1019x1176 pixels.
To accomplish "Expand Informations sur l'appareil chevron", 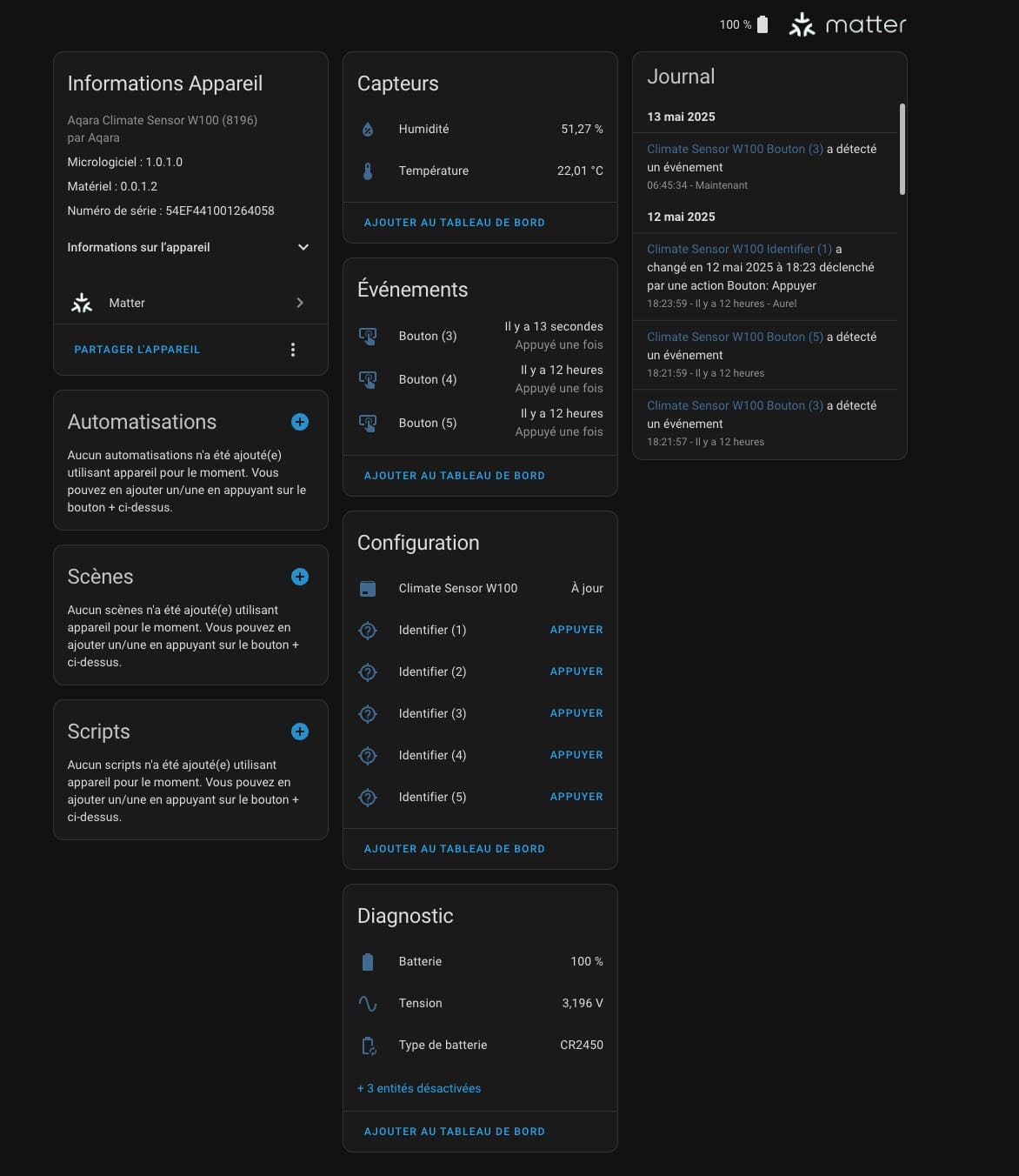I will pos(303,247).
